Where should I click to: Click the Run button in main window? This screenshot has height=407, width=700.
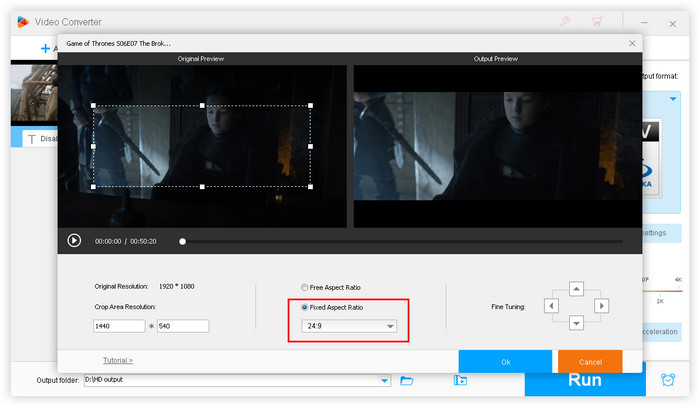pos(585,383)
